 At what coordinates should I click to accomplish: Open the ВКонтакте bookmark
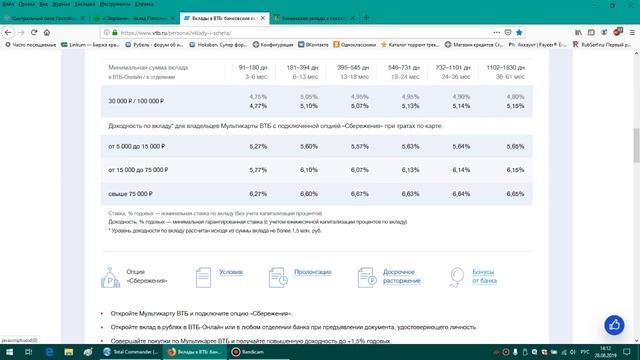pyautogui.click(x=313, y=44)
